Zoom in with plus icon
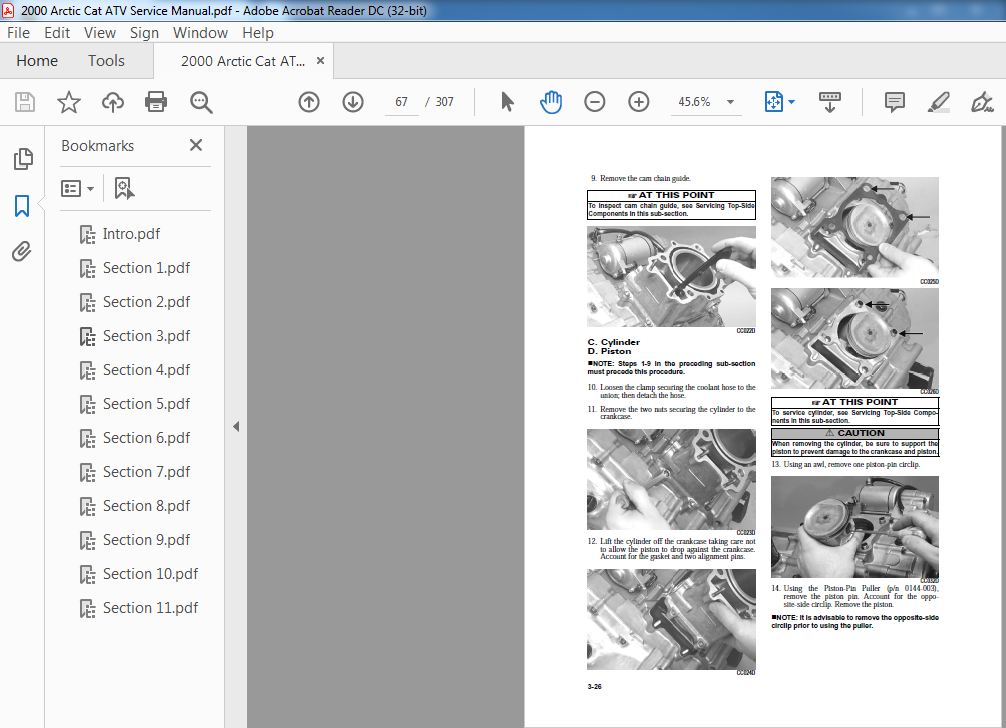1006x728 pixels. click(x=638, y=102)
